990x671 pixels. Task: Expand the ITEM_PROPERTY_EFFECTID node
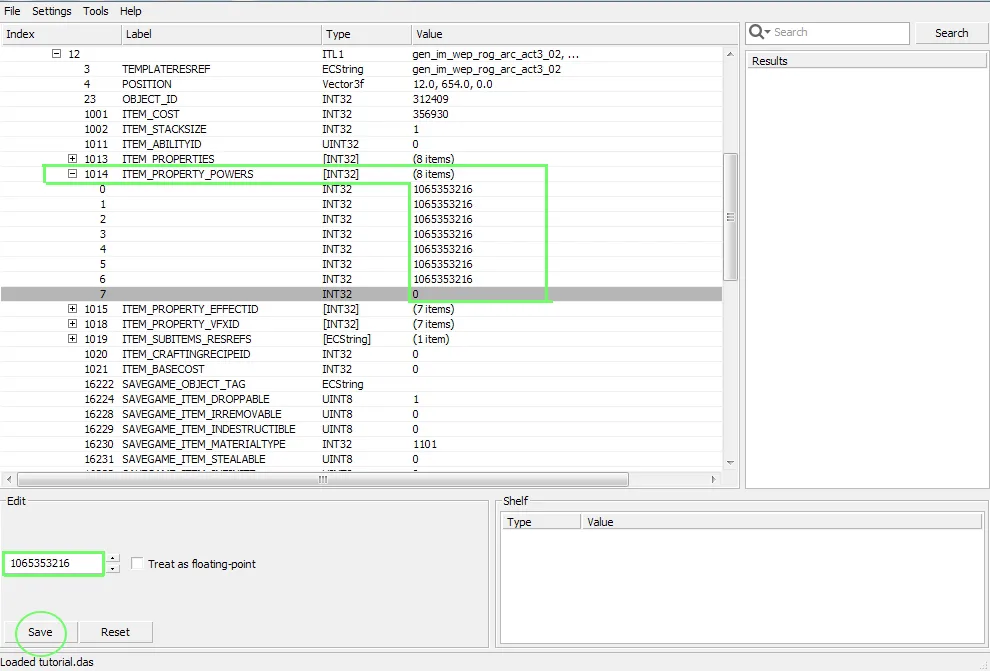pyautogui.click(x=72, y=309)
